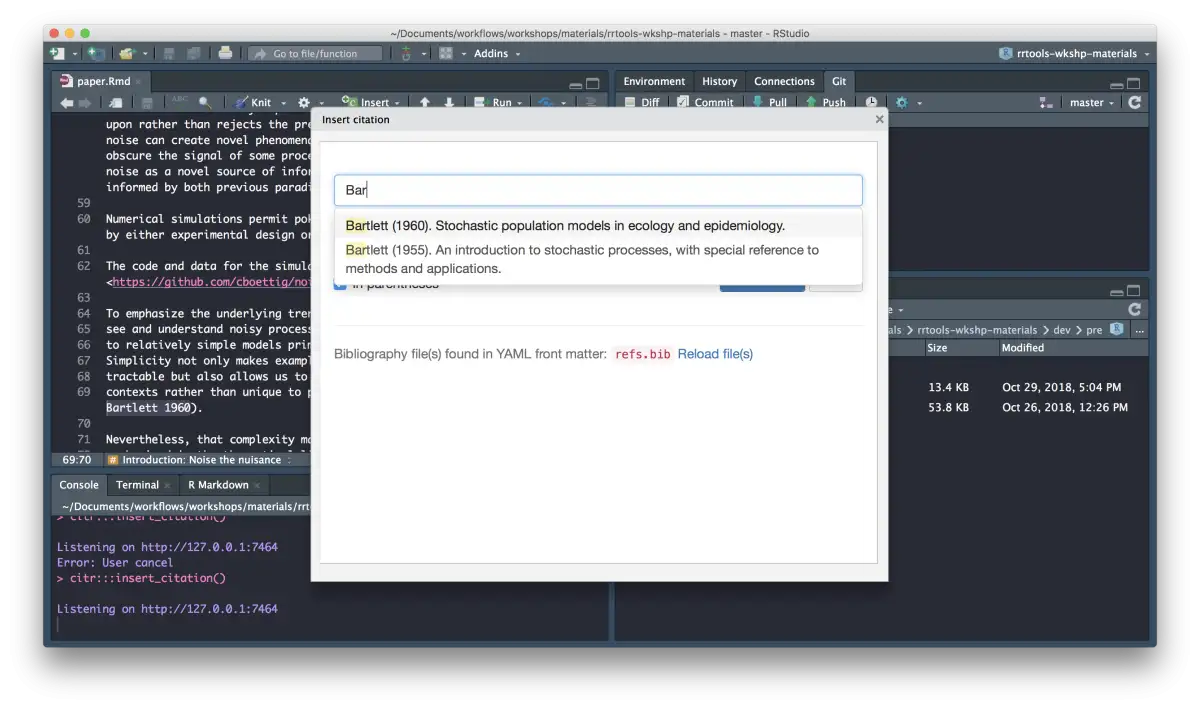The width and height of the screenshot is (1200, 709).
Task: Open the rrtools-wkshp-materials project menu
Action: (1076, 53)
